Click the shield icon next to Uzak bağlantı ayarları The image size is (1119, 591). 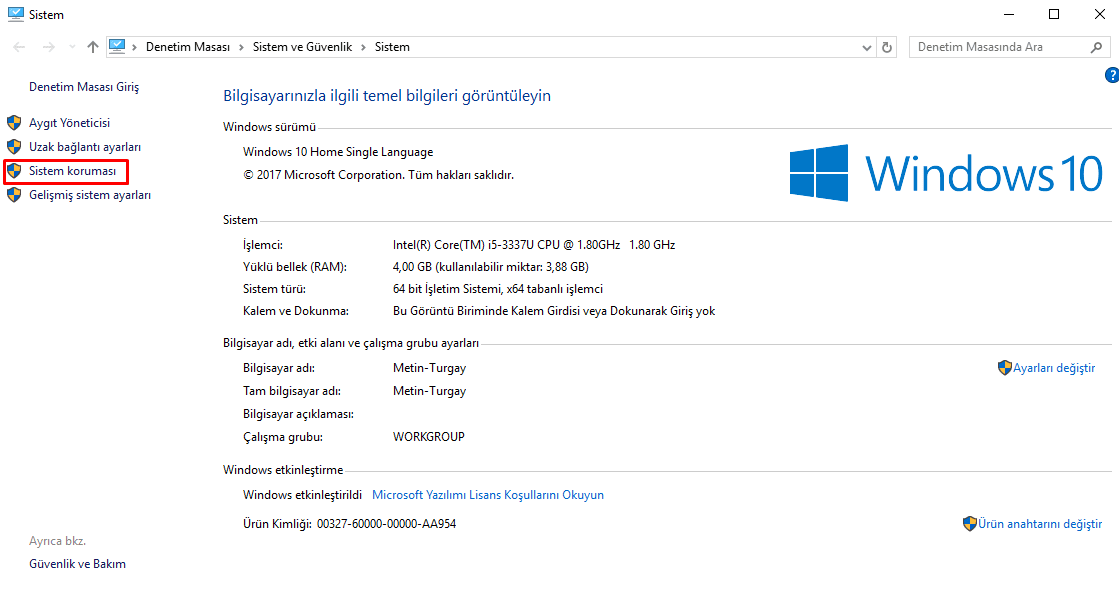coord(14,147)
